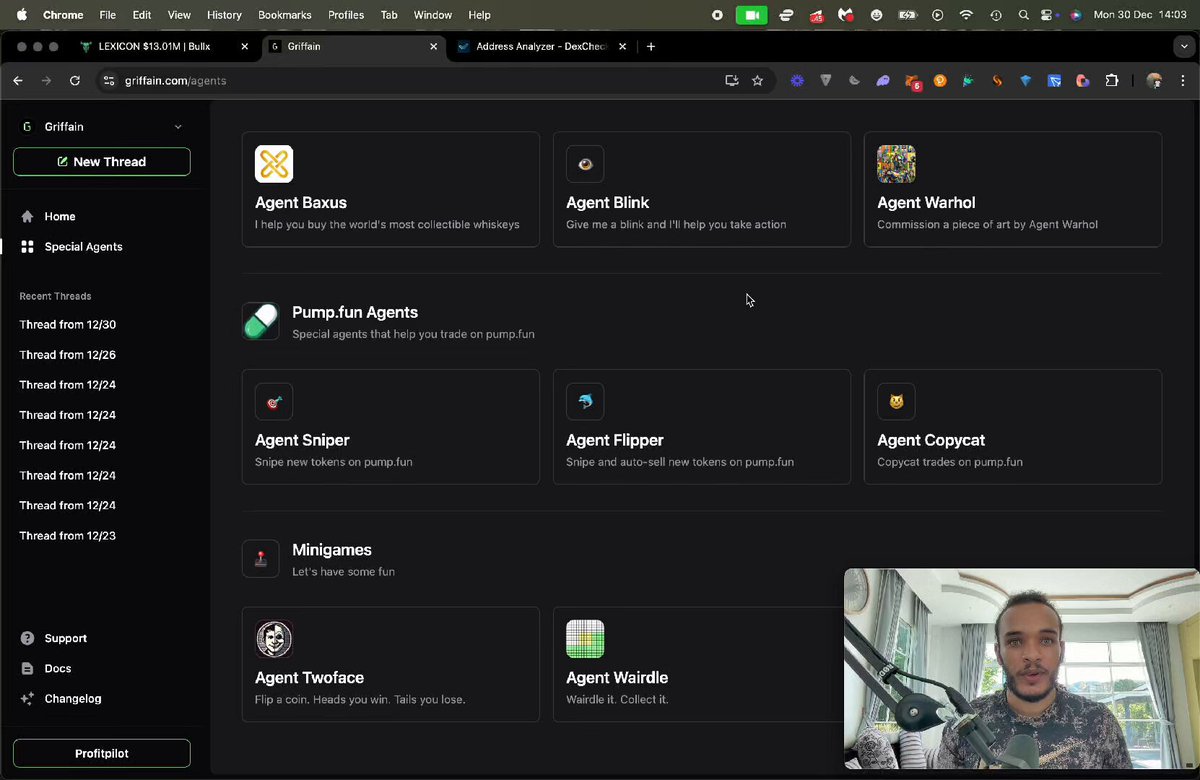The height and width of the screenshot is (780, 1200).
Task: Click the Agent Wairdle title
Action: [617, 677]
